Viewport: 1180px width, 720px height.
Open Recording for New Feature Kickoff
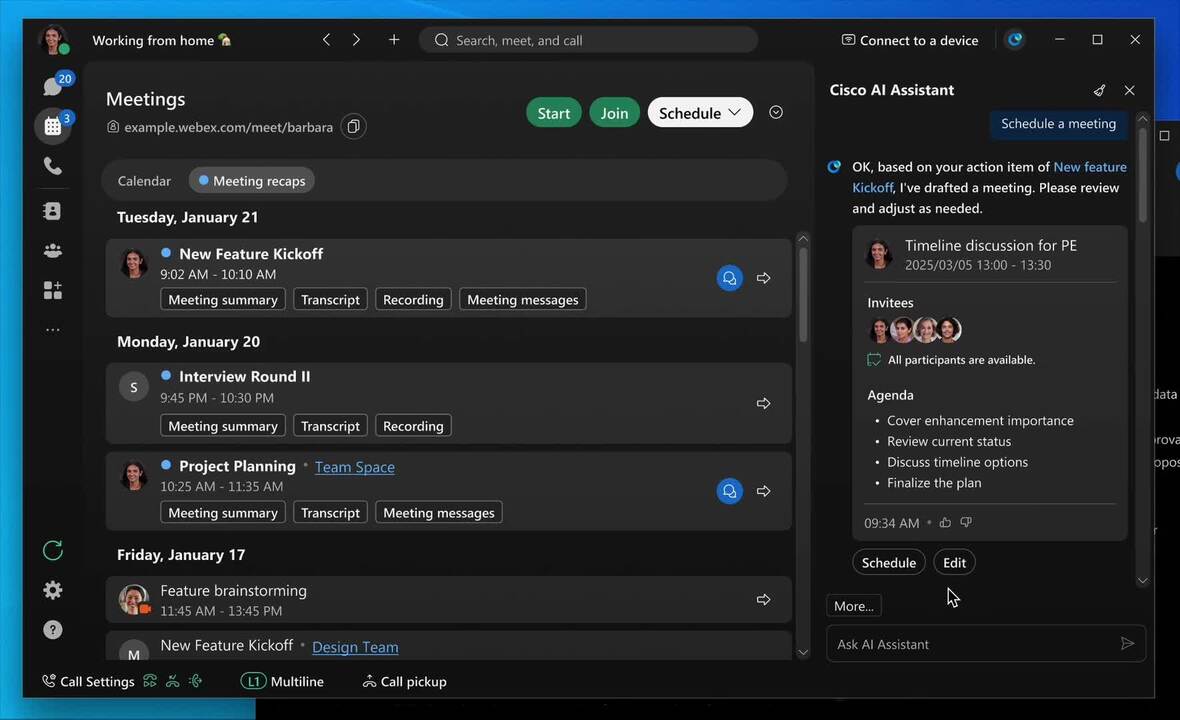tap(413, 299)
